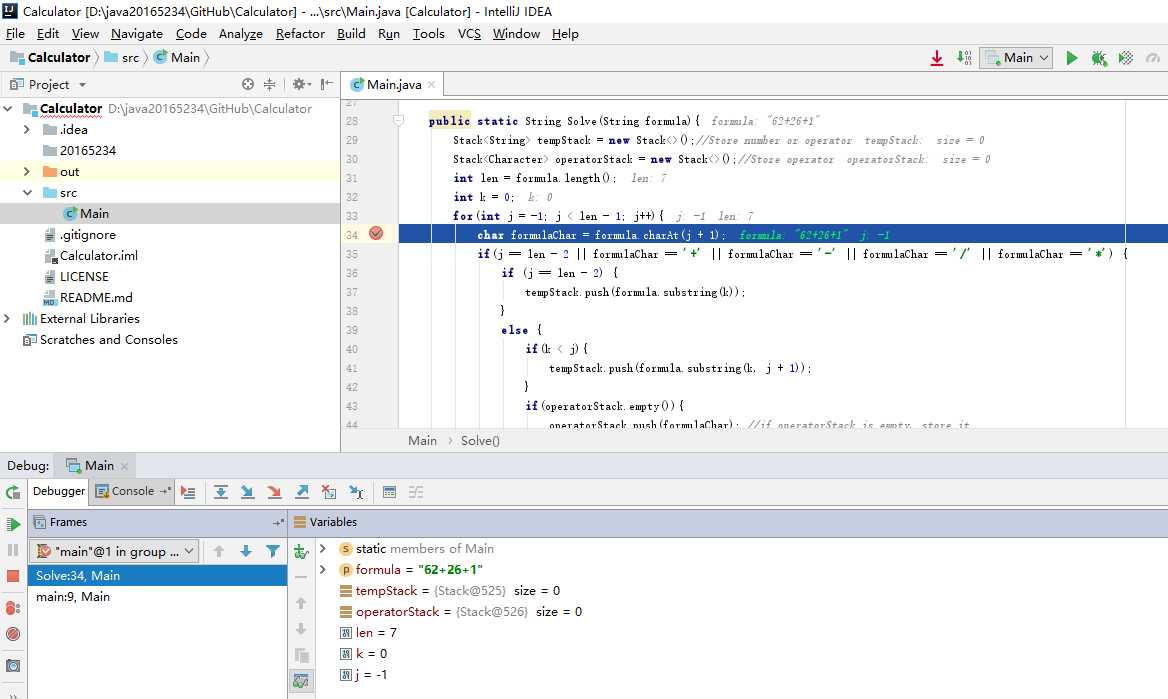
Task: Select the Solve:34, Main stack frame
Action: [157, 575]
